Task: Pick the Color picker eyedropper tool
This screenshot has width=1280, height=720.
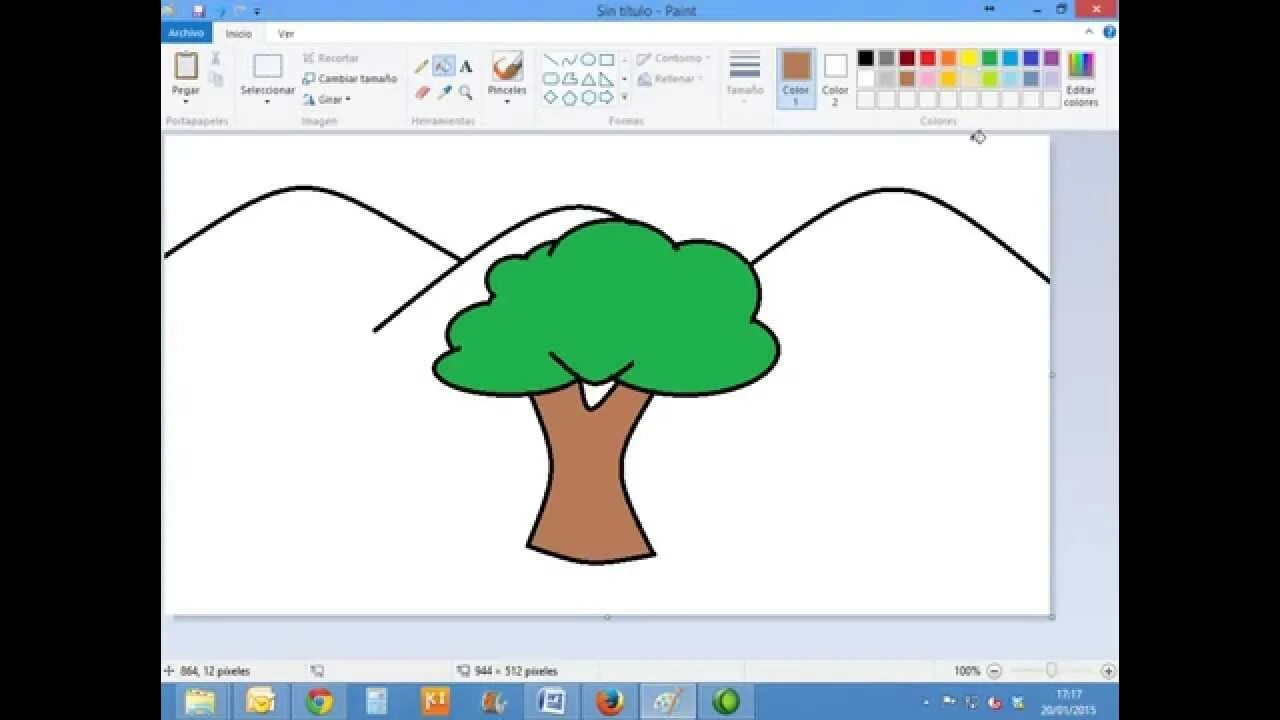Action: [444, 92]
